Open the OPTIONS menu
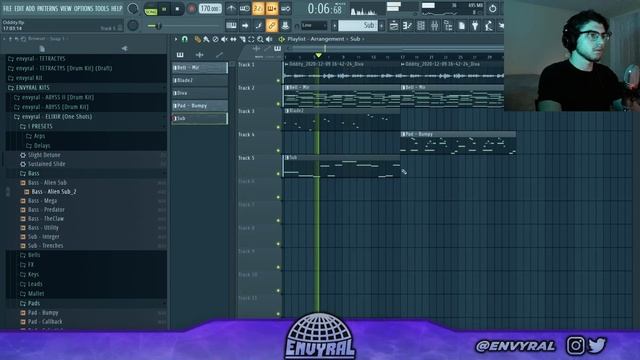The width and height of the screenshot is (640, 360). [x=84, y=9]
